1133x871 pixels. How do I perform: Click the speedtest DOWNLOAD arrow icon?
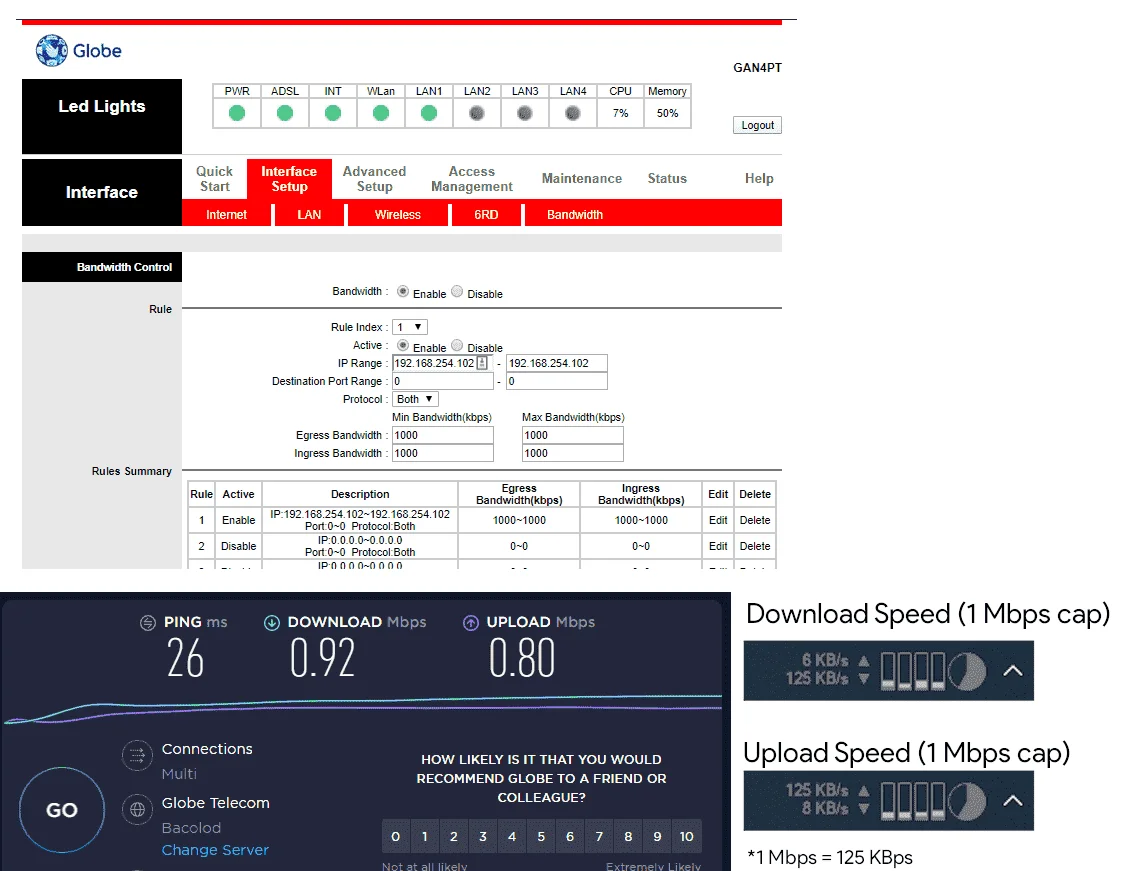click(272, 622)
